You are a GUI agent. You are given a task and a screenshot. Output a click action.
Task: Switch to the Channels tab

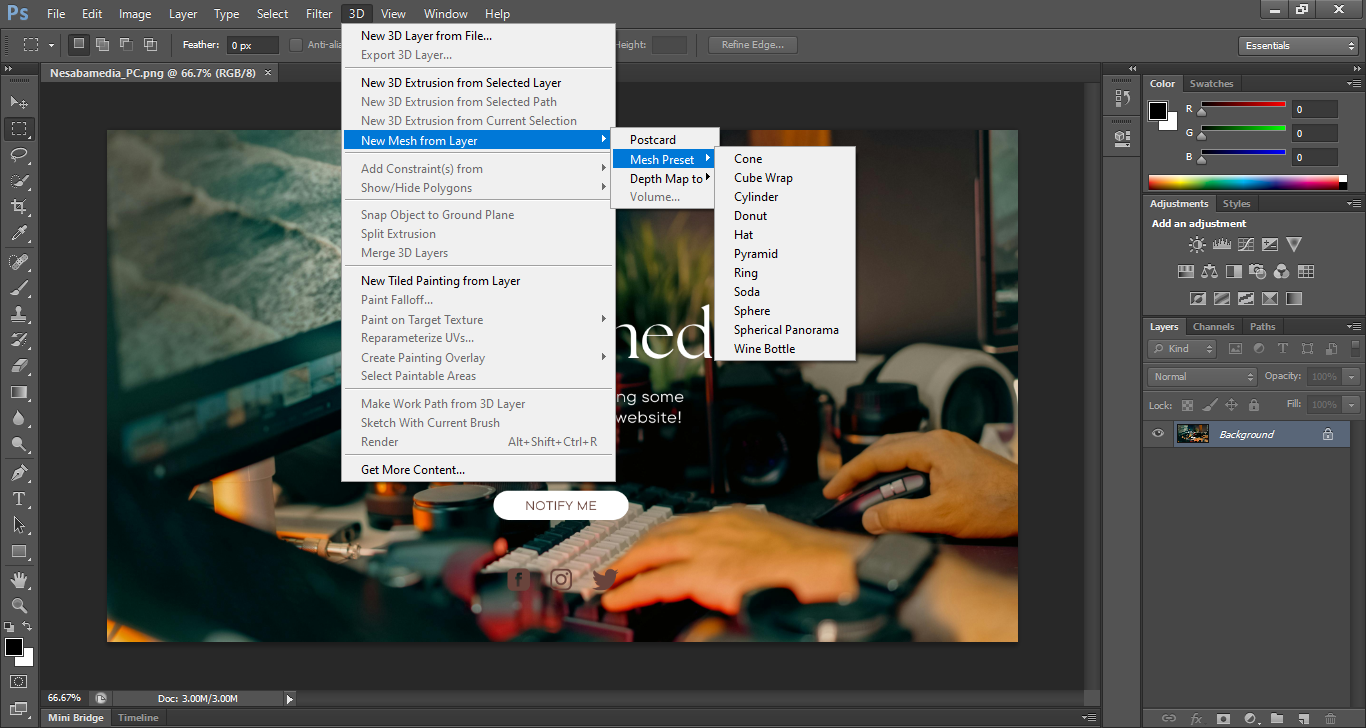pos(1213,327)
